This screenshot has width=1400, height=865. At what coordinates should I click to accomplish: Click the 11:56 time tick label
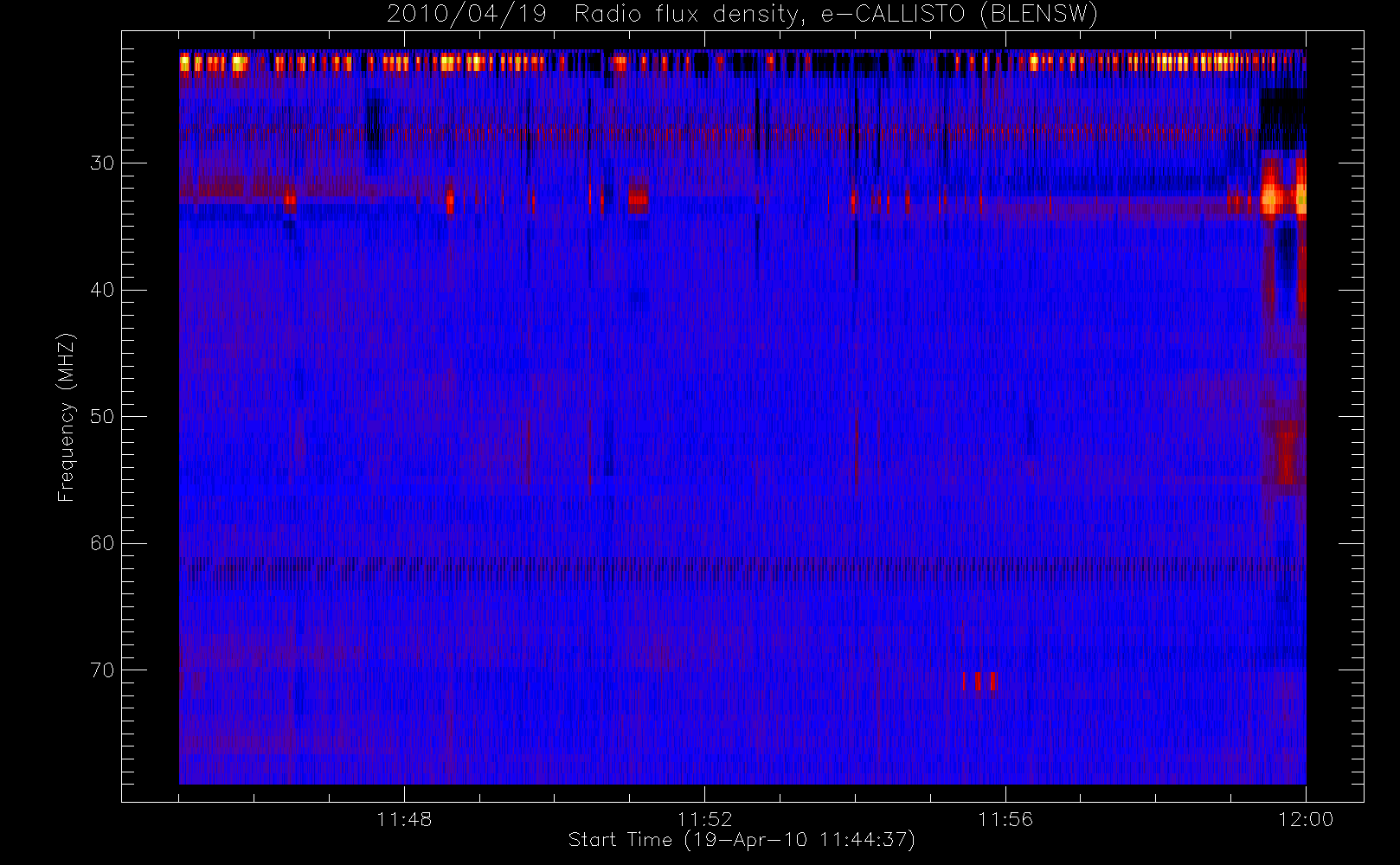click(1005, 819)
